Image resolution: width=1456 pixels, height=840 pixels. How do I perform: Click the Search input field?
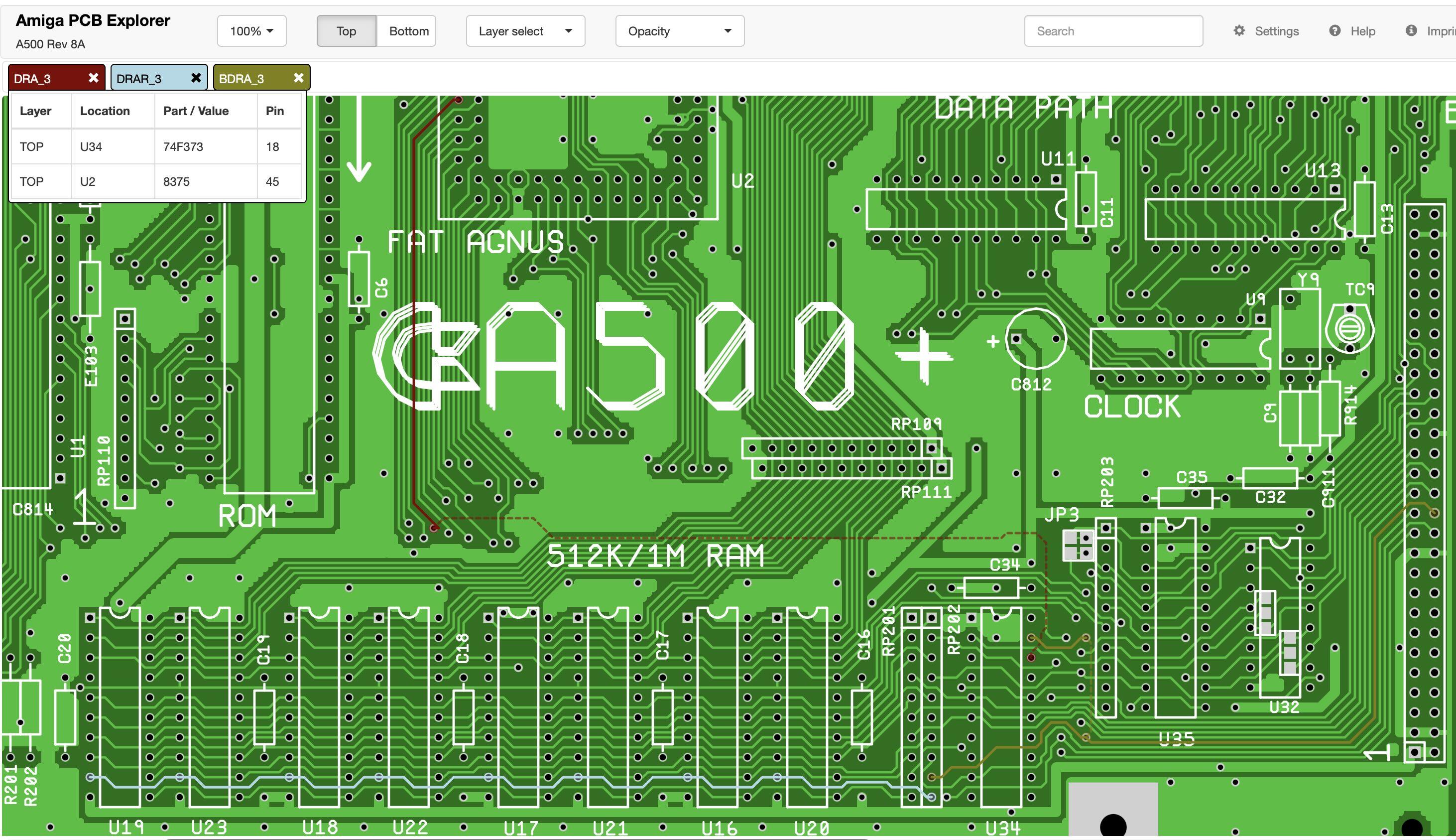coord(1113,31)
